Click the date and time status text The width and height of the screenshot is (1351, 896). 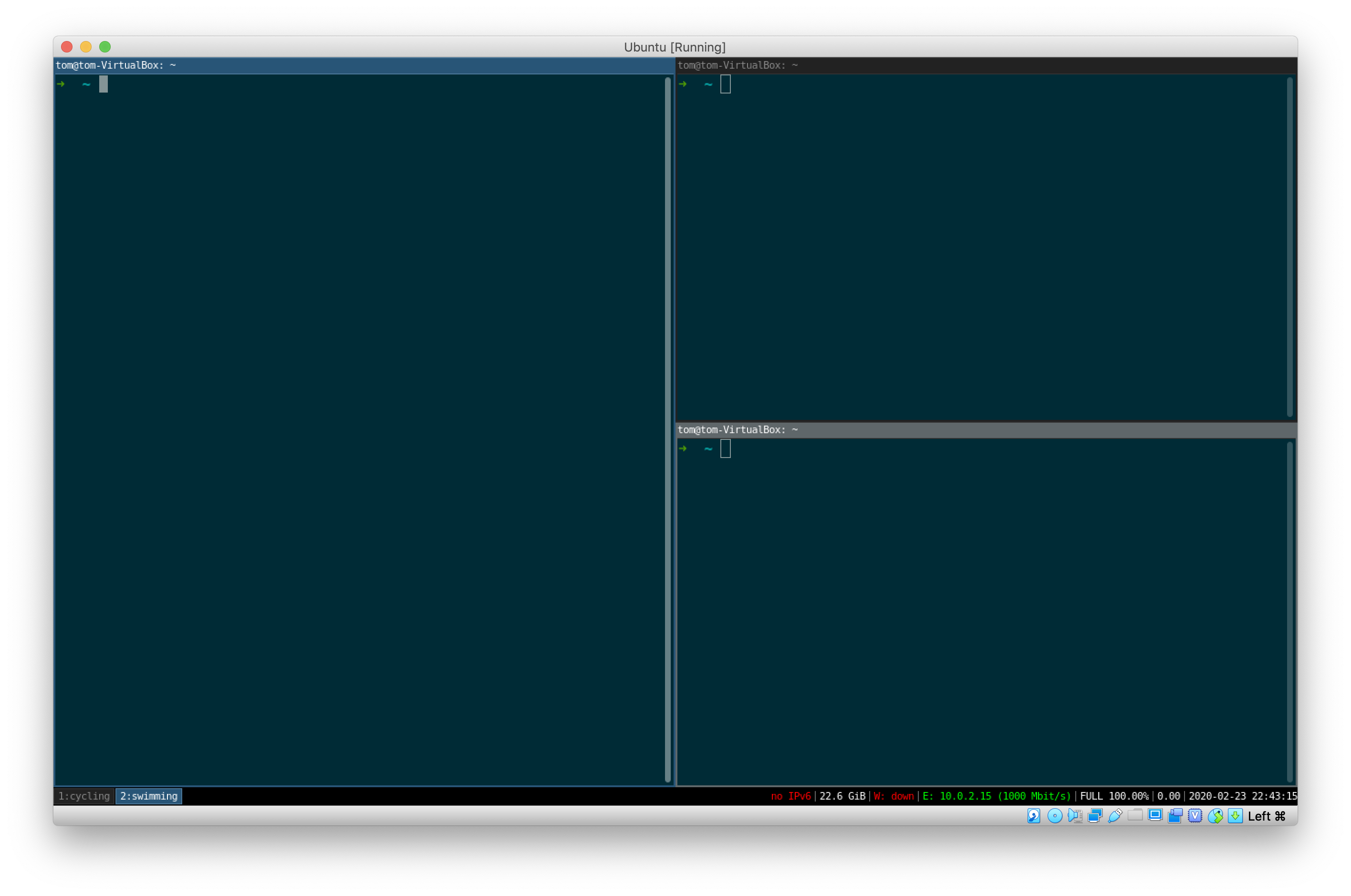tap(1242, 796)
